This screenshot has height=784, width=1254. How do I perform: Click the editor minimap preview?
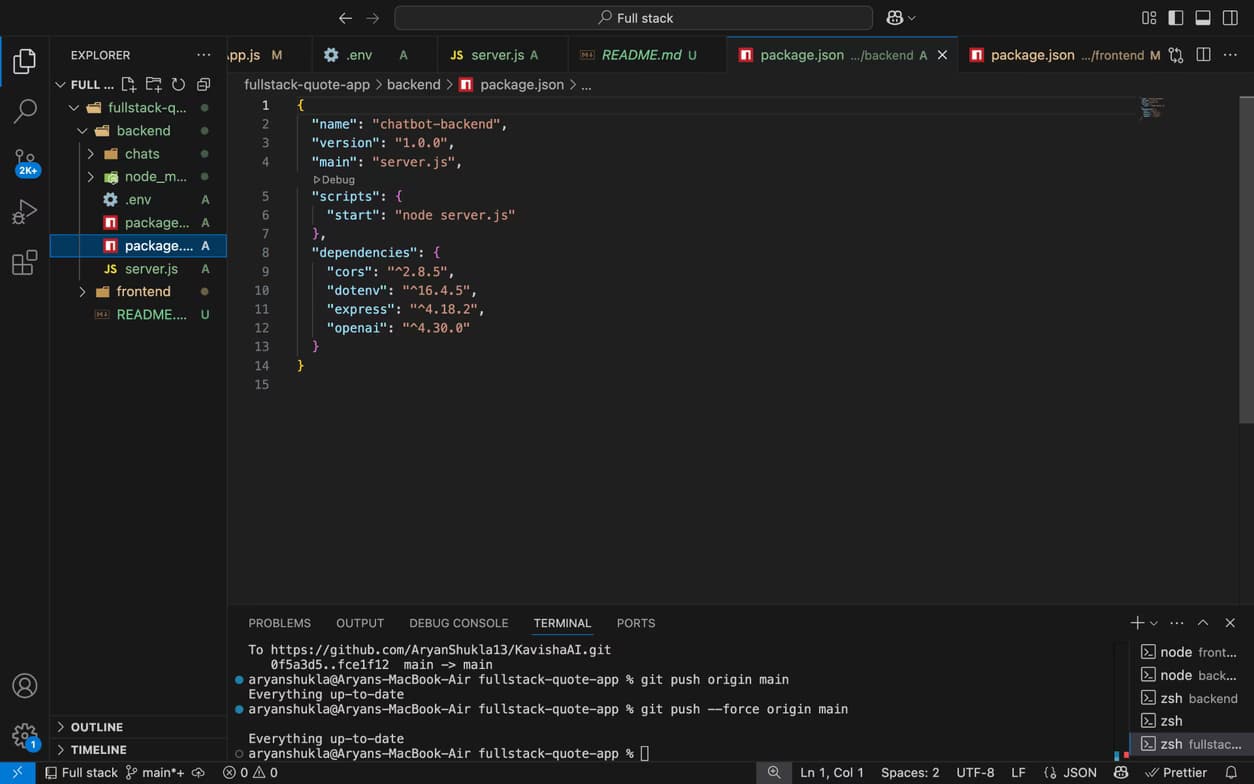point(1152,107)
